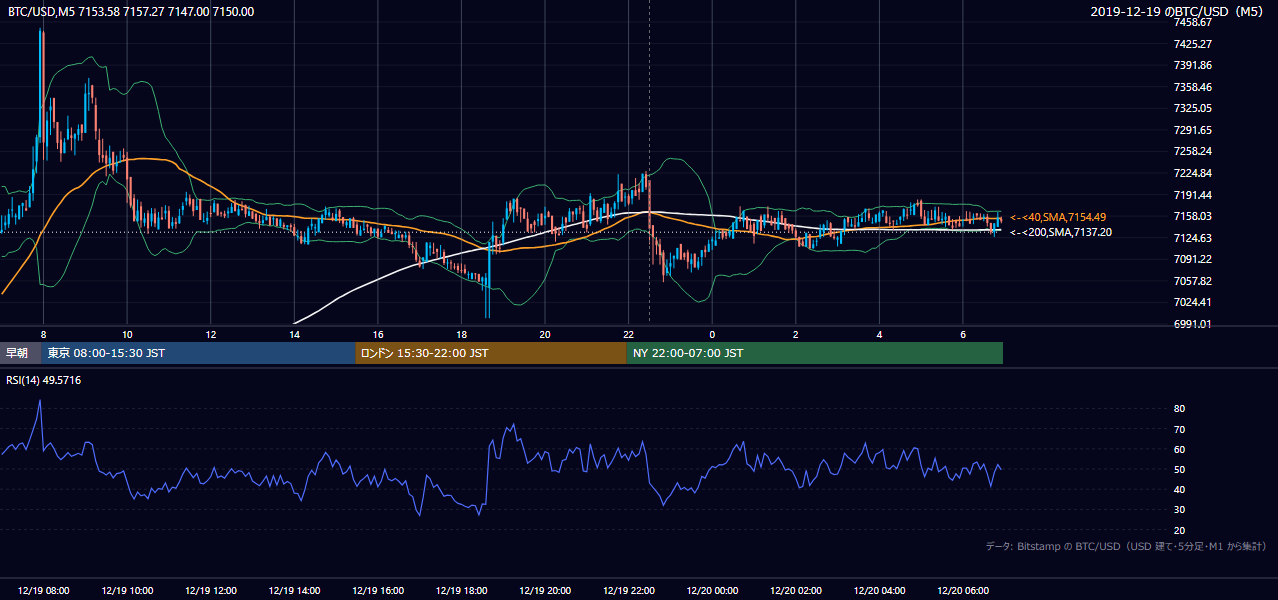Click price axis label 7258.24
Image resolution: width=1278 pixels, height=600 pixels.
(1193, 151)
